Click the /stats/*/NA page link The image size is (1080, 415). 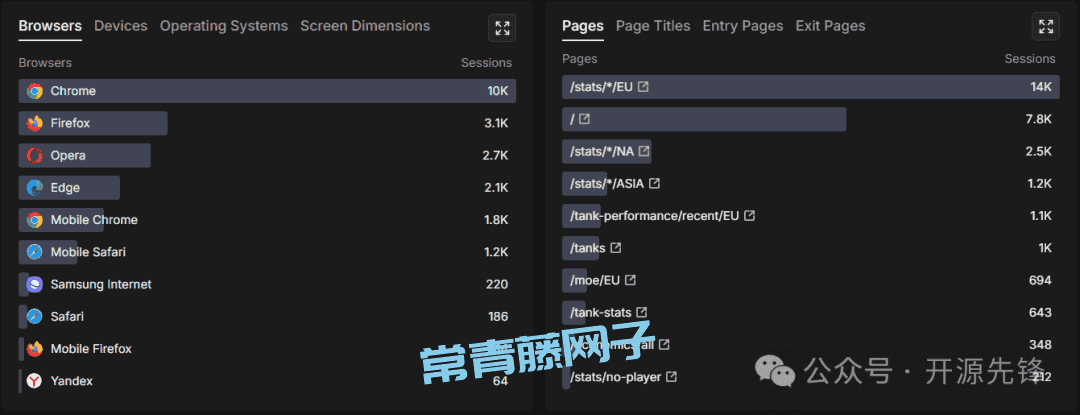tap(602, 152)
